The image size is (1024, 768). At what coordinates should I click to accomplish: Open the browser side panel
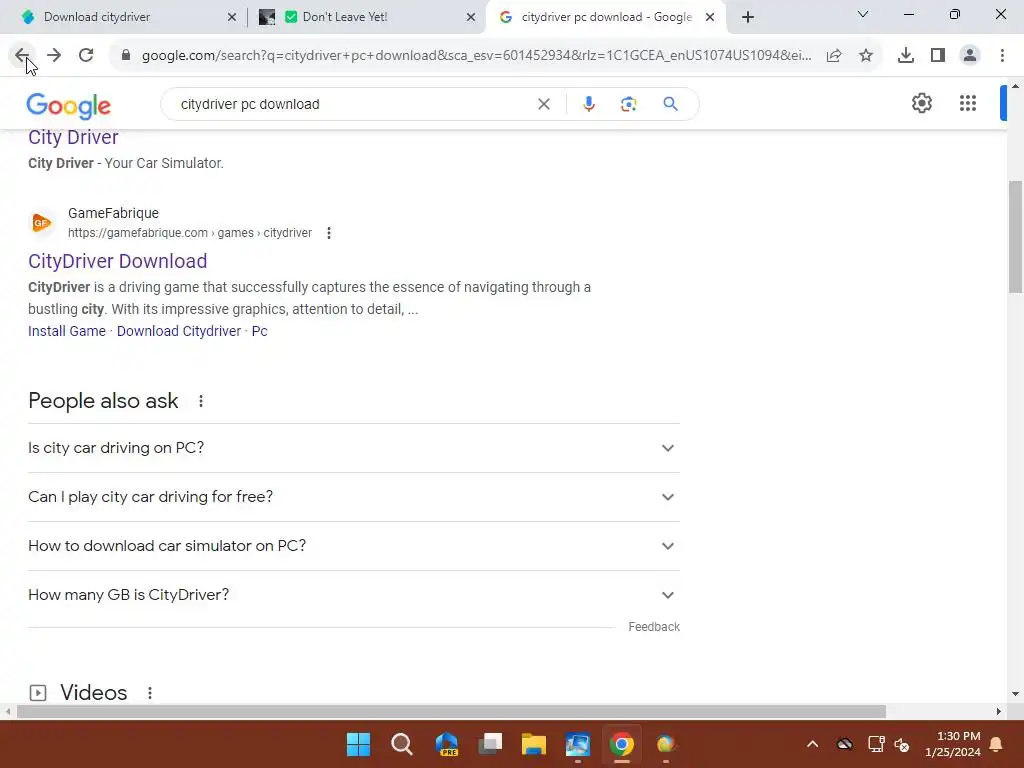coord(938,56)
